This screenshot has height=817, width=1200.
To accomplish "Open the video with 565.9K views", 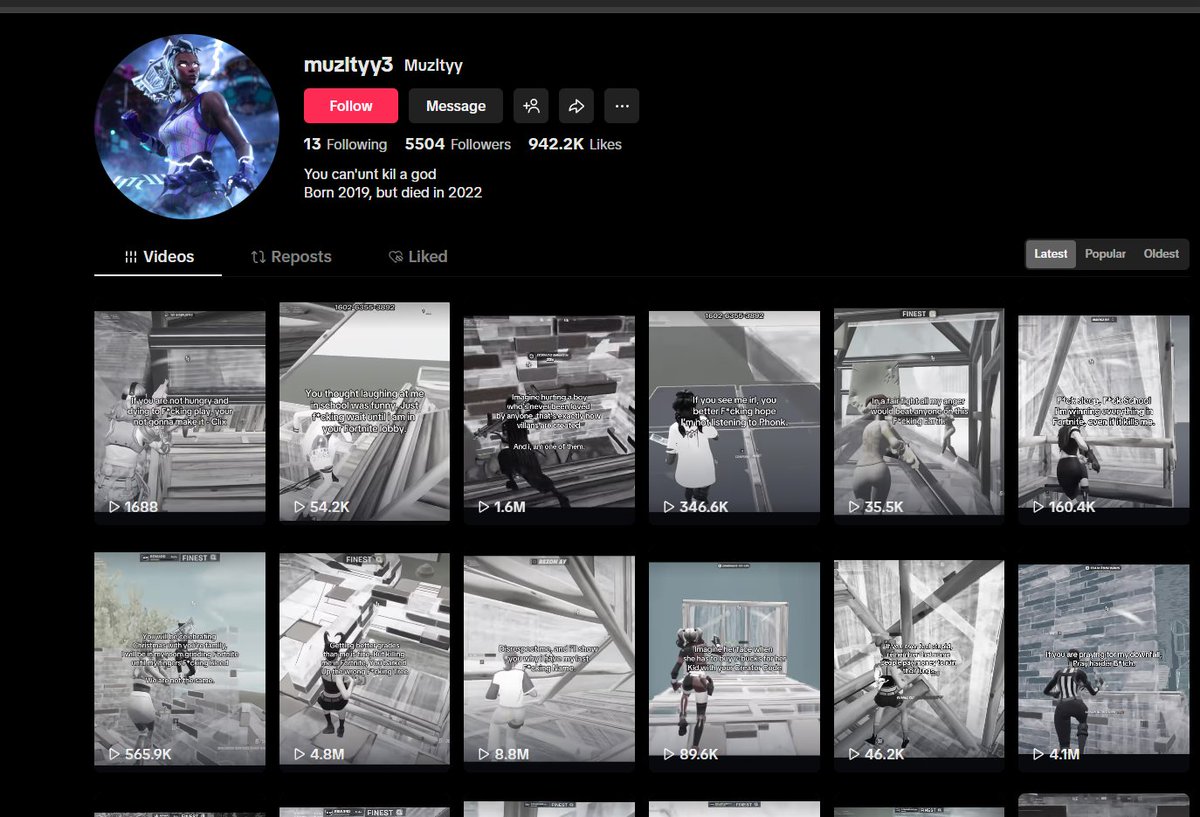I will (x=180, y=659).
